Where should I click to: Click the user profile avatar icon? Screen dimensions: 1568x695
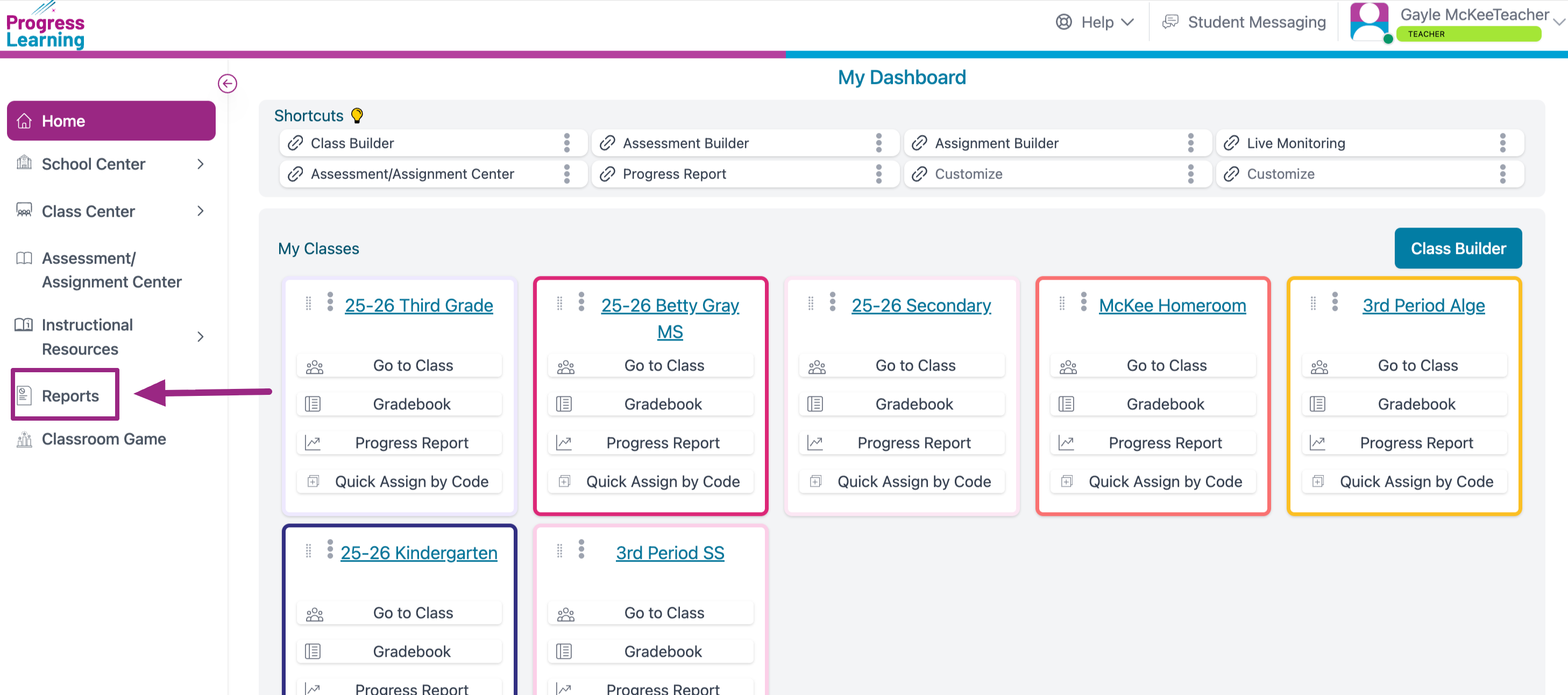click(1368, 22)
